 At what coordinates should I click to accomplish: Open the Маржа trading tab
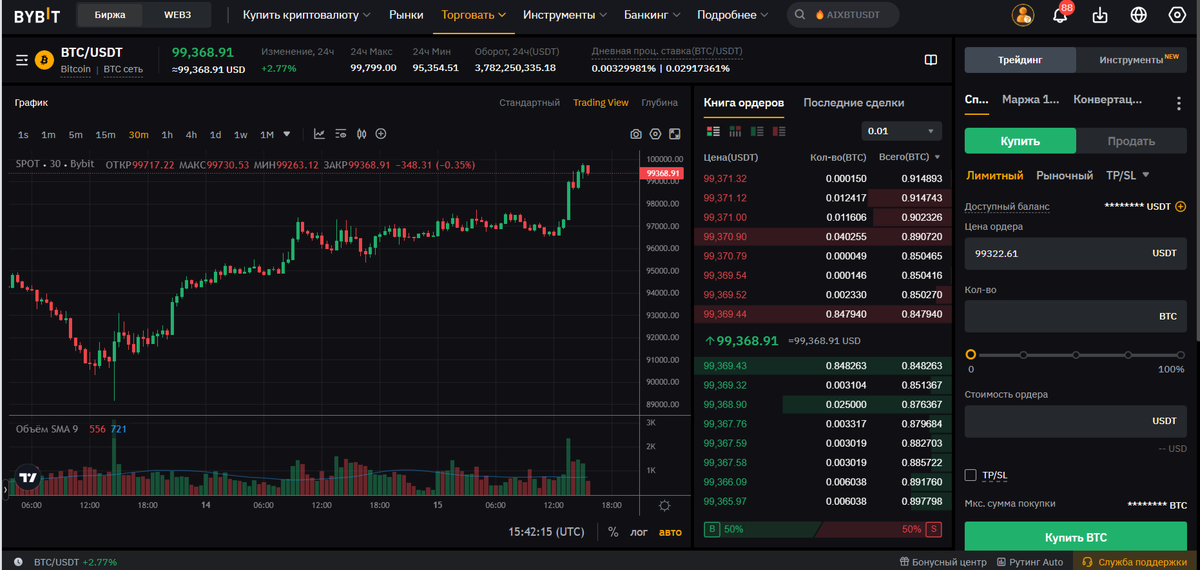(1030, 100)
